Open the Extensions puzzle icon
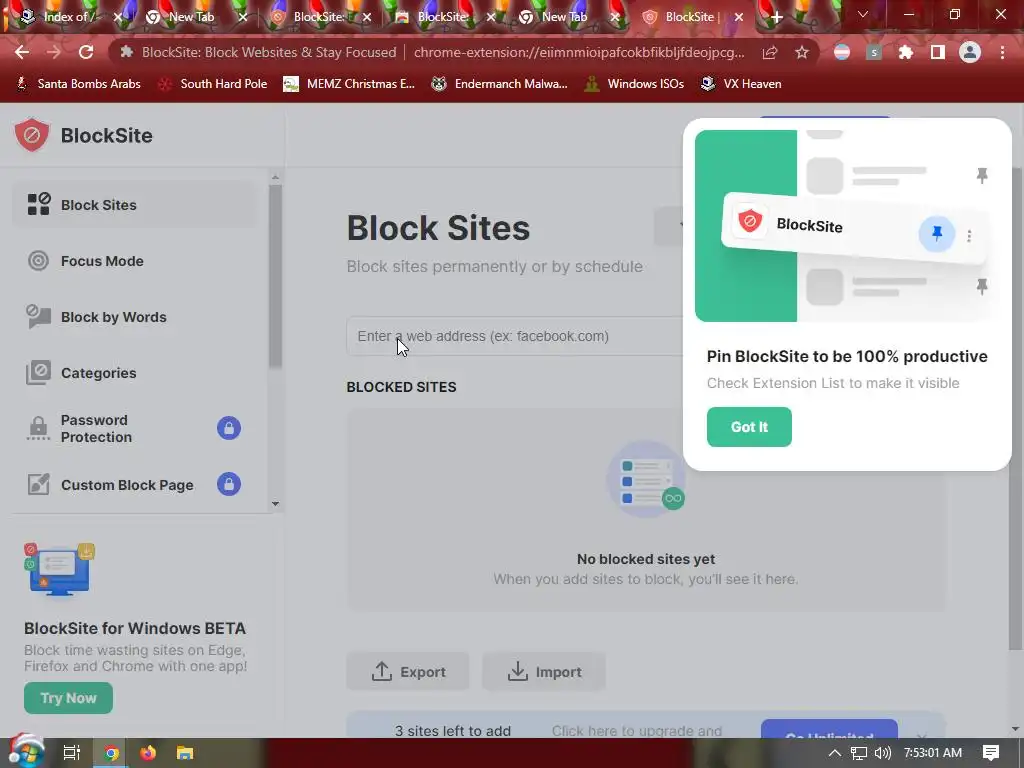The height and width of the screenshot is (768, 1024). click(905, 52)
